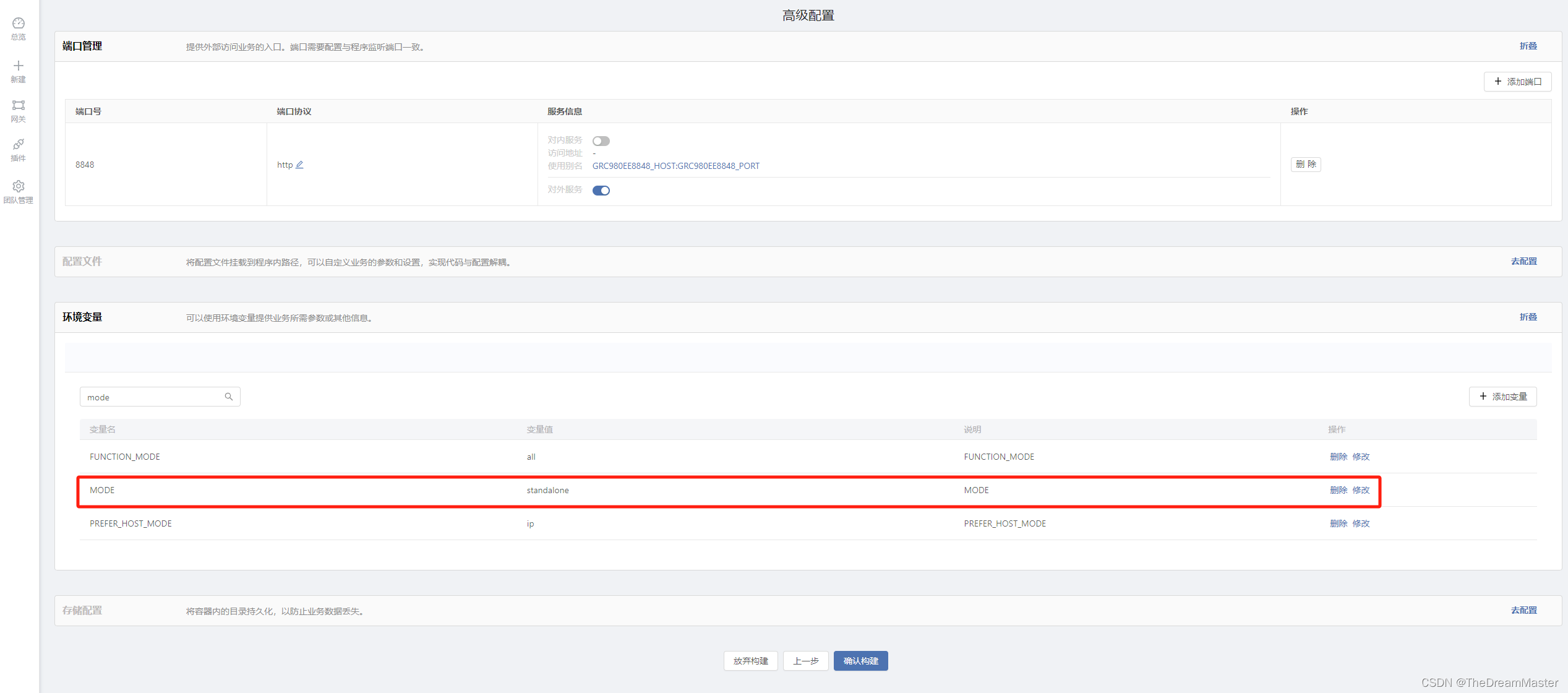Click the 存储配置 section title

tap(82, 610)
